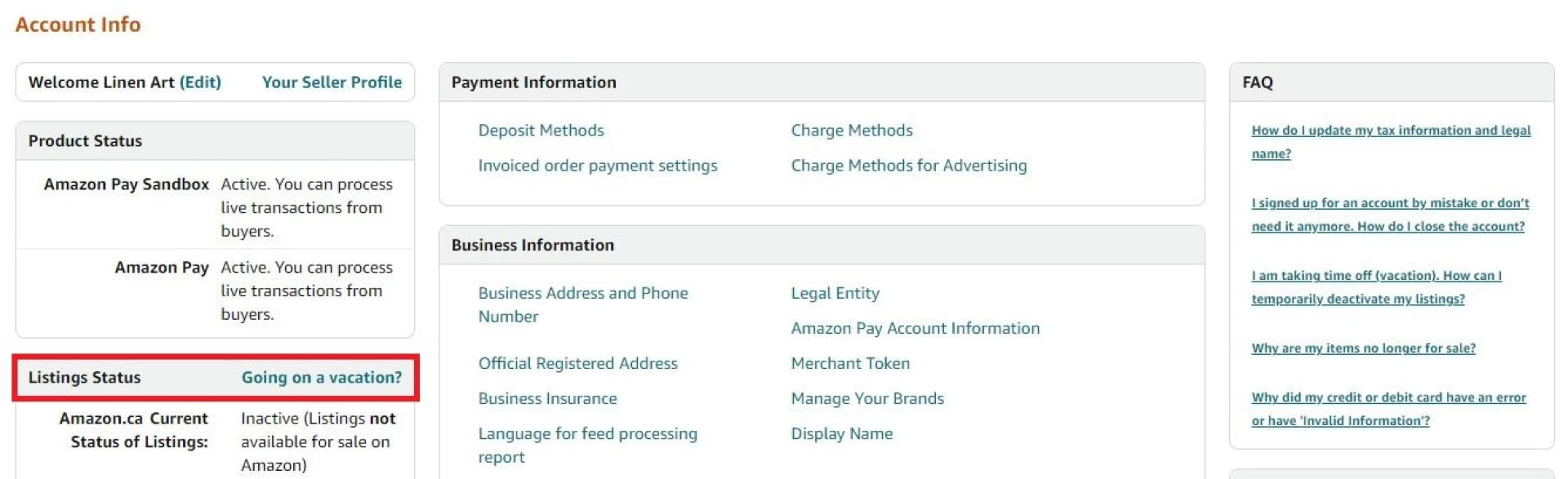The image size is (1568, 479).
Task: Open FAQ about updating tax information
Action: click(1389, 141)
